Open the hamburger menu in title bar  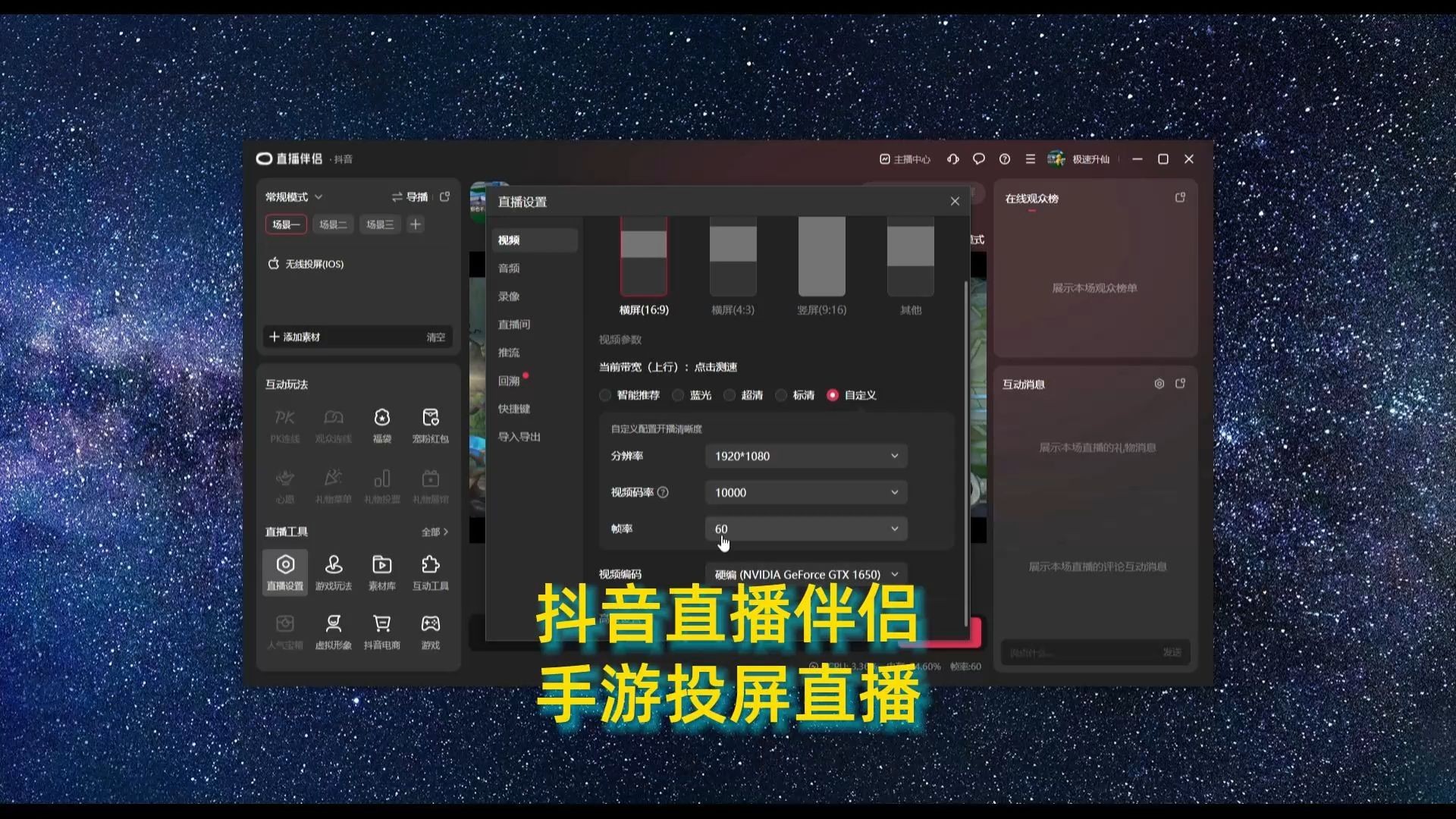1031,159
